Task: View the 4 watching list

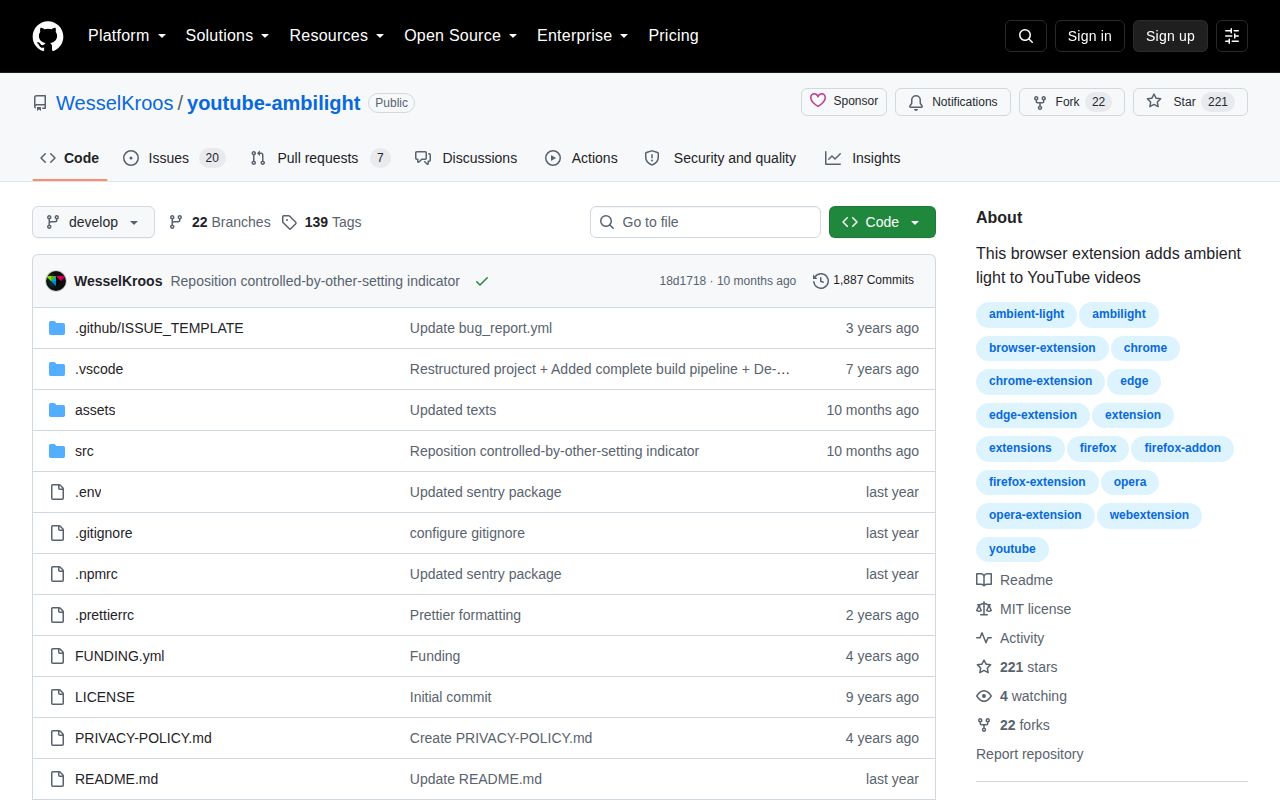Action: tap(1021, 696)
